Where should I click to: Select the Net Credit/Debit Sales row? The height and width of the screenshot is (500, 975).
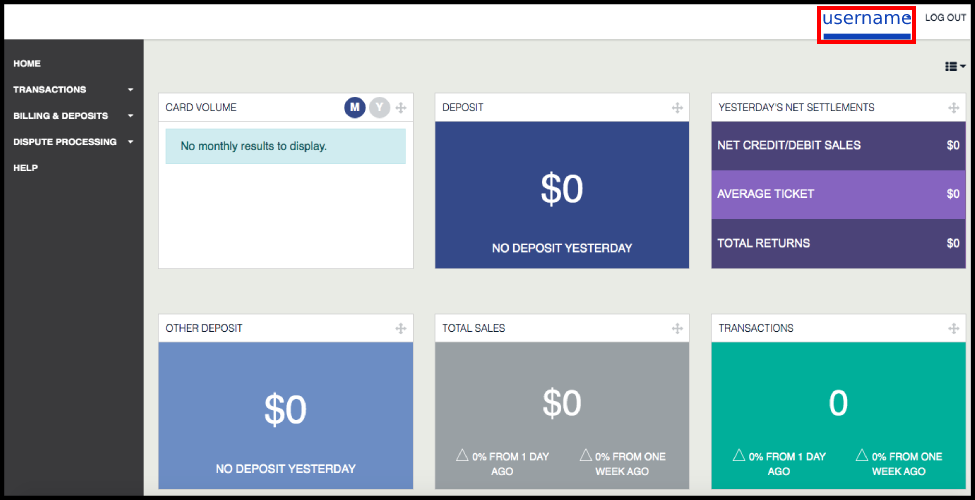(x=838, y=146)
